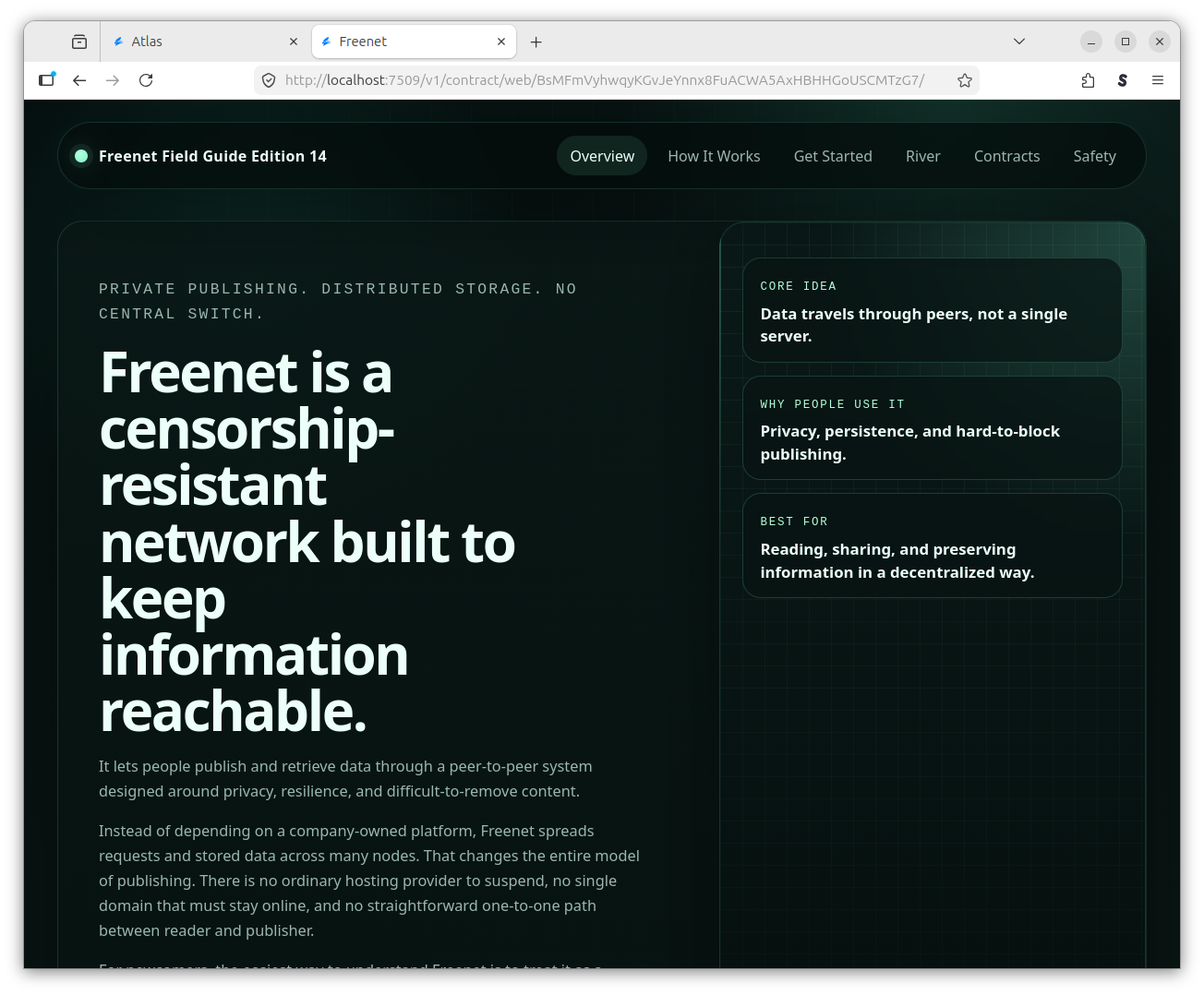
Task: Click the Why People Use It card
Action: click(x=933, y=427)
